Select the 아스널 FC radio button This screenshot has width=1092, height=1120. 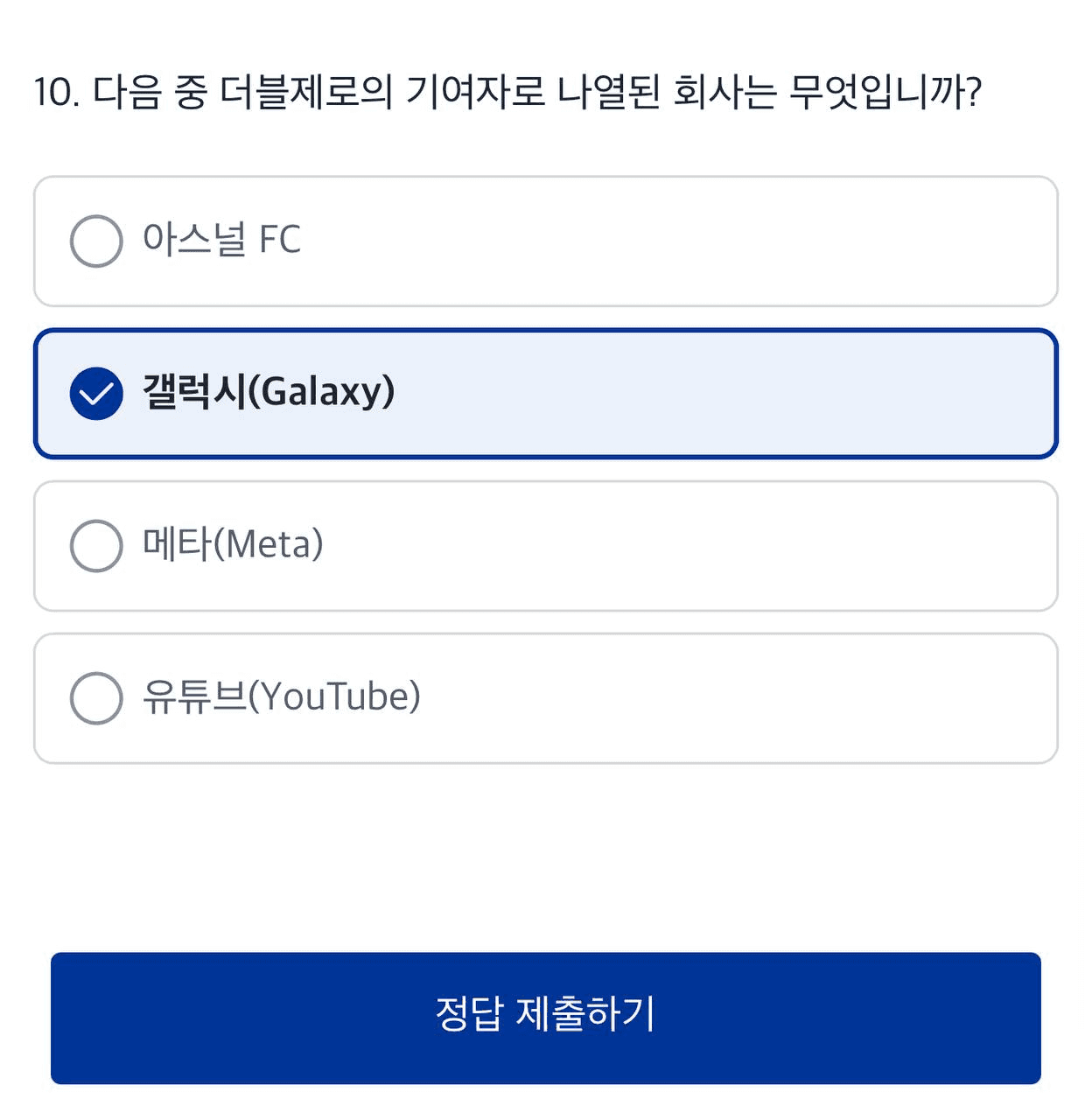tap(96, 241)
